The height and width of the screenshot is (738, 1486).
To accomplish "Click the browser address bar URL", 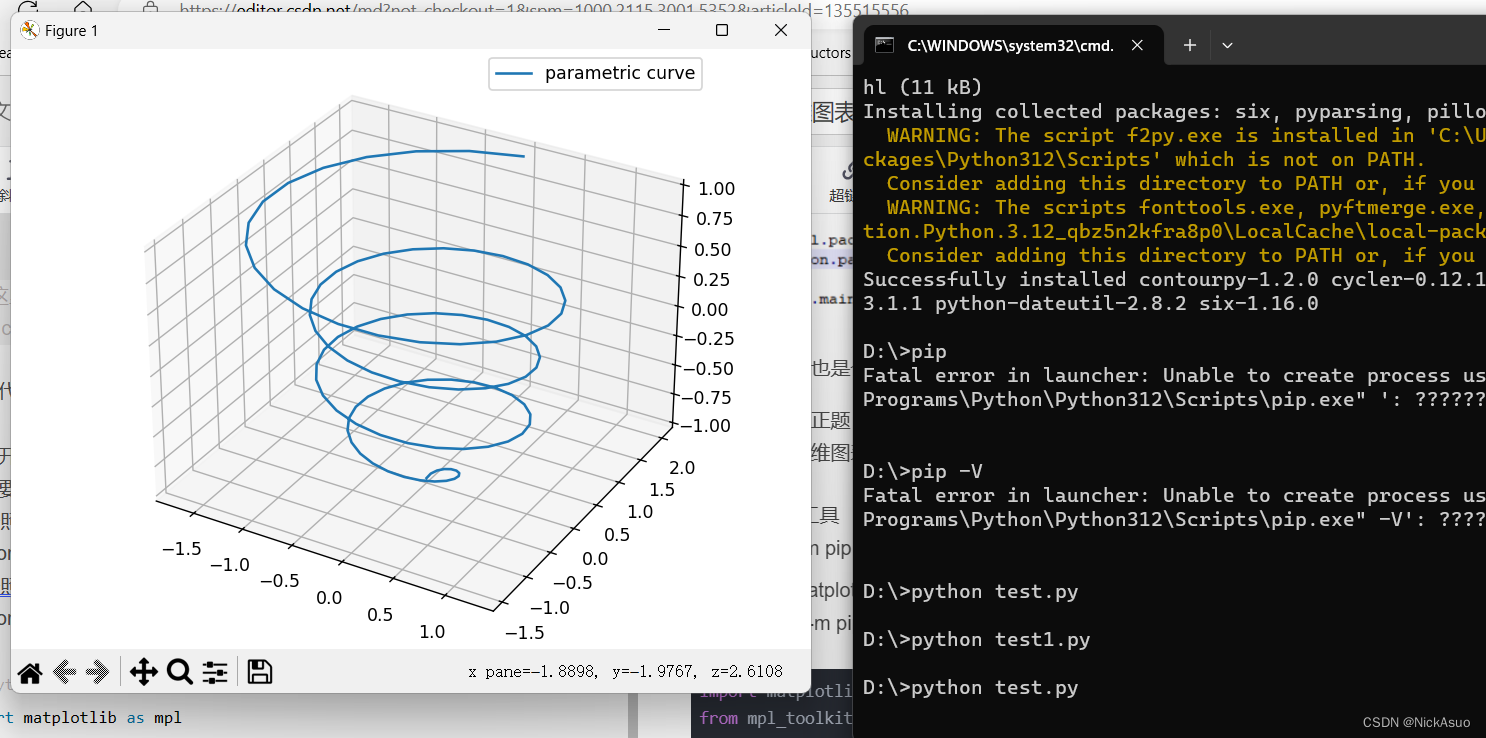I will pos(544,10).
